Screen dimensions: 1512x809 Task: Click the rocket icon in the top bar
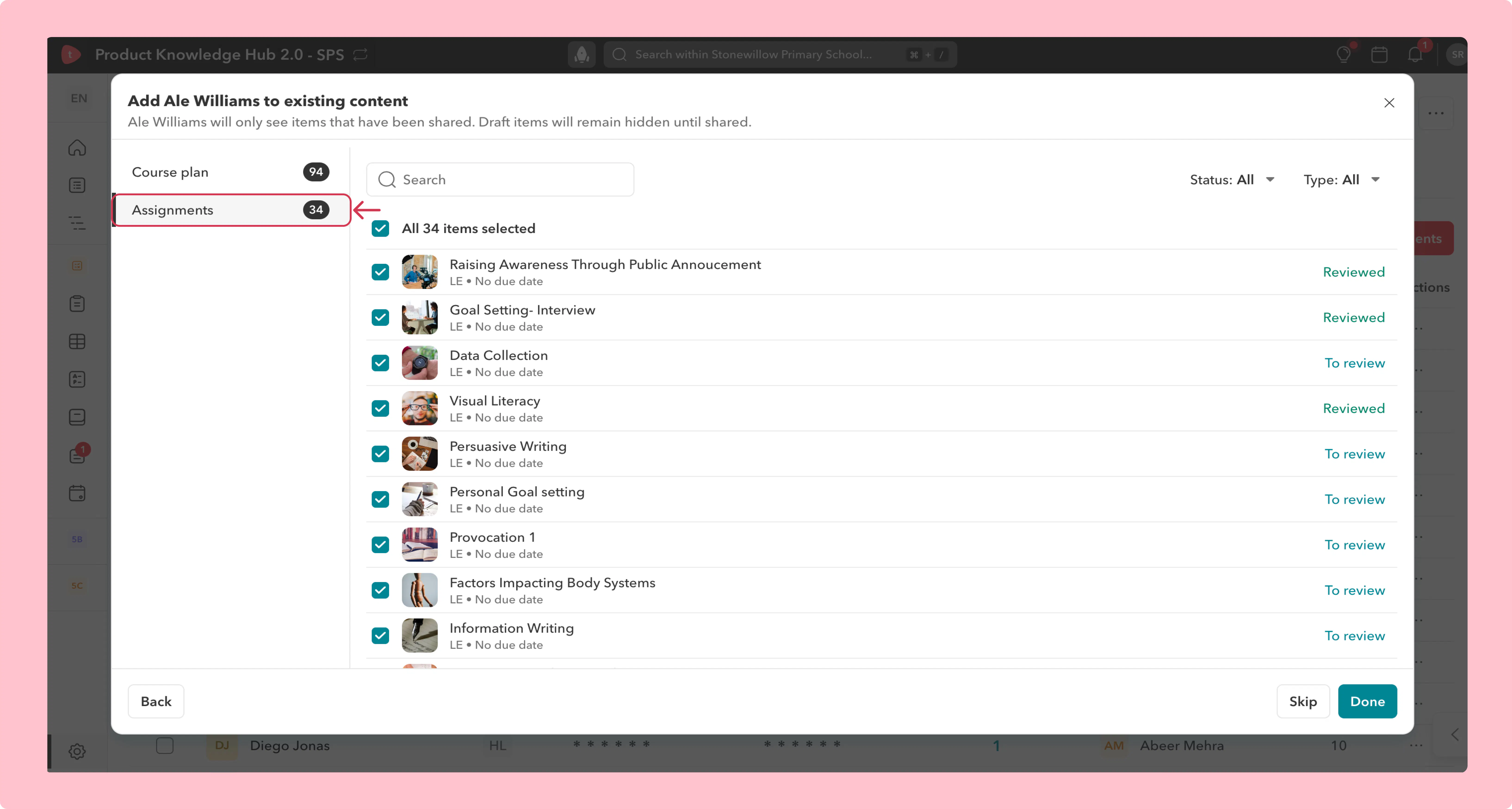(x=582, y=55)
